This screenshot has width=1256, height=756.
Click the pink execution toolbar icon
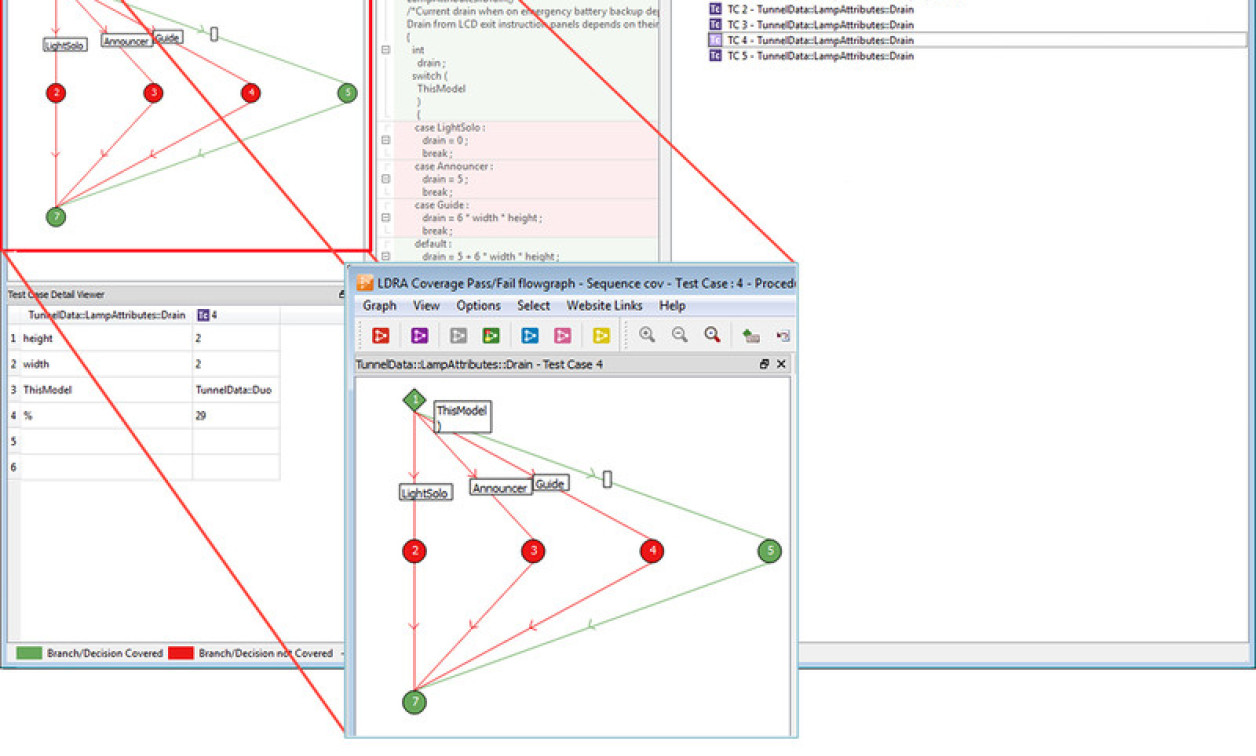point(563,335)
